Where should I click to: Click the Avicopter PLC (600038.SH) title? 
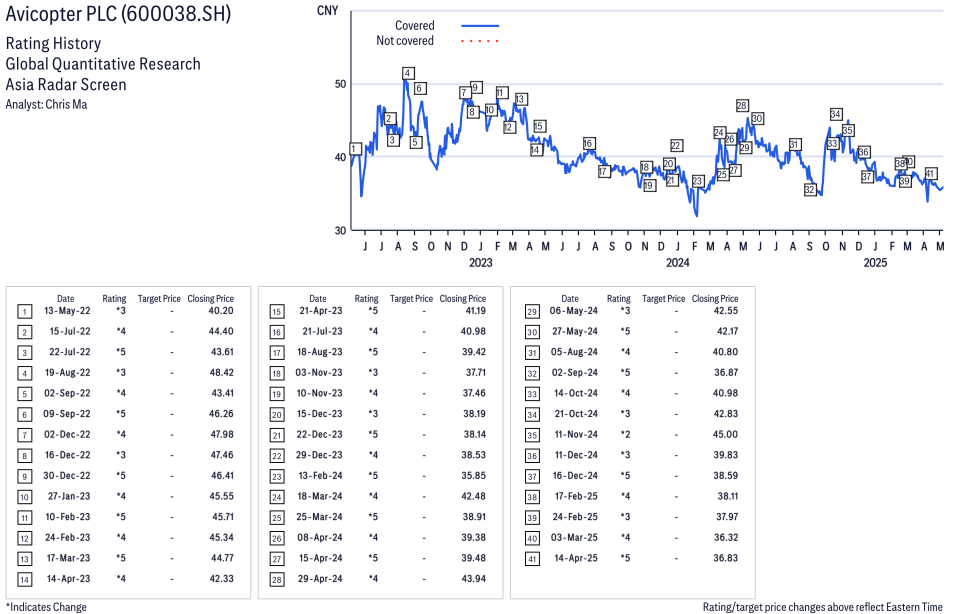119,13
